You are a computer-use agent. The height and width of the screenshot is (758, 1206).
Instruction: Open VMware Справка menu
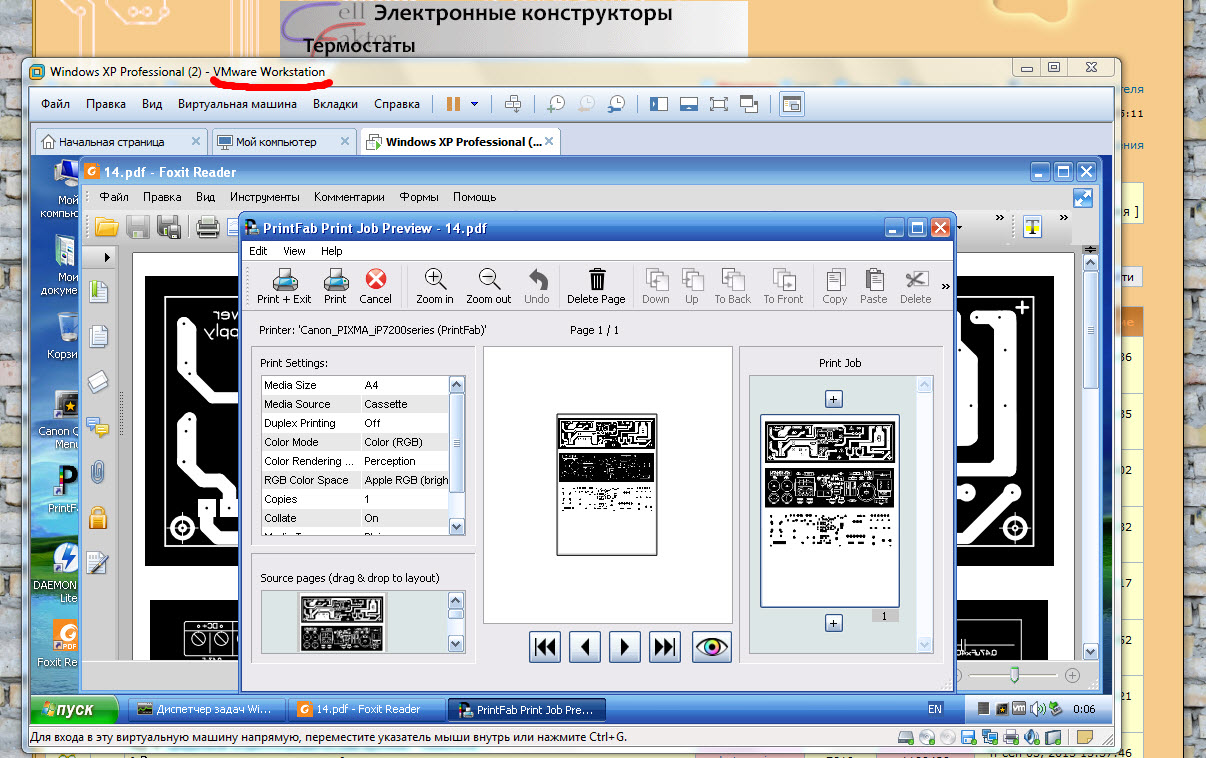[x=397, y=104]
